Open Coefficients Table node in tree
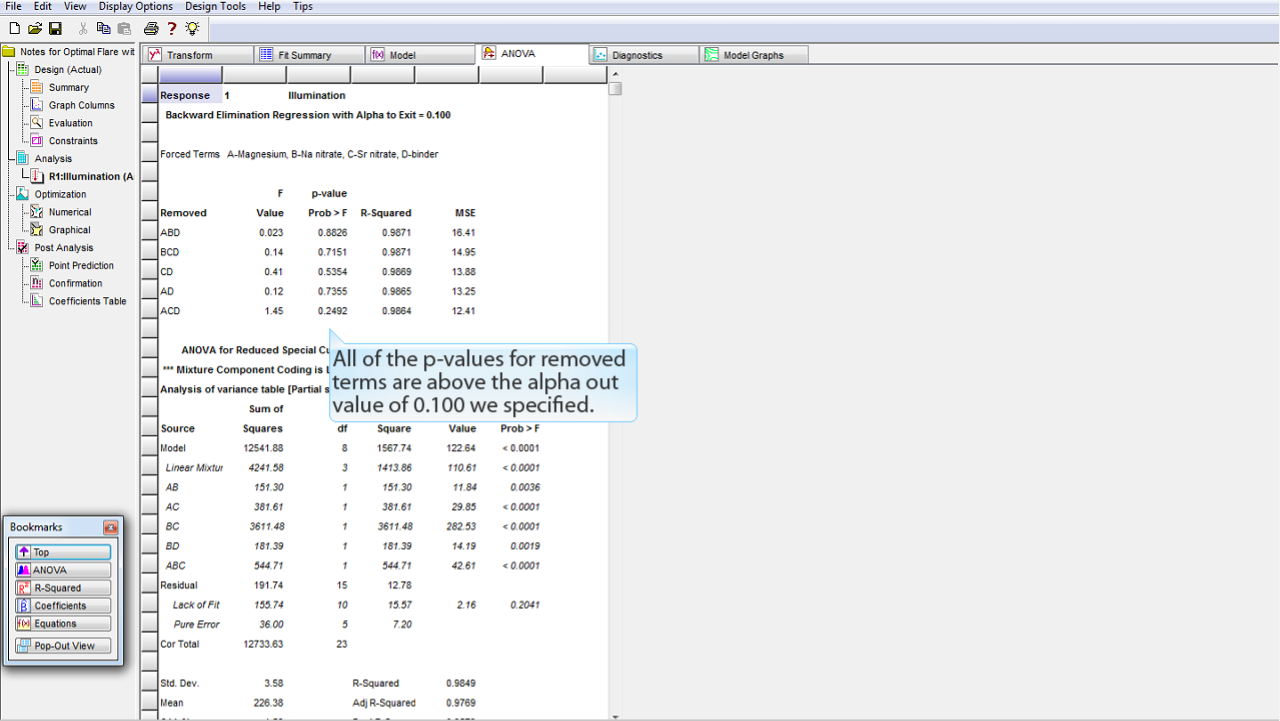Screen dimensions: 1280x721 pos(87,301)
